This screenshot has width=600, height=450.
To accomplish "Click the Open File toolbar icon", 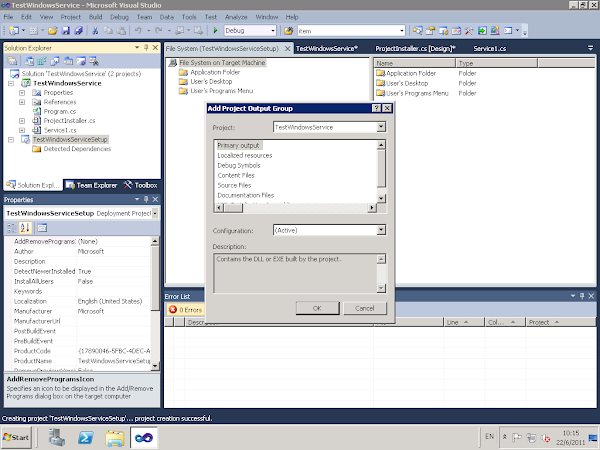I will [x=52, y=31].
